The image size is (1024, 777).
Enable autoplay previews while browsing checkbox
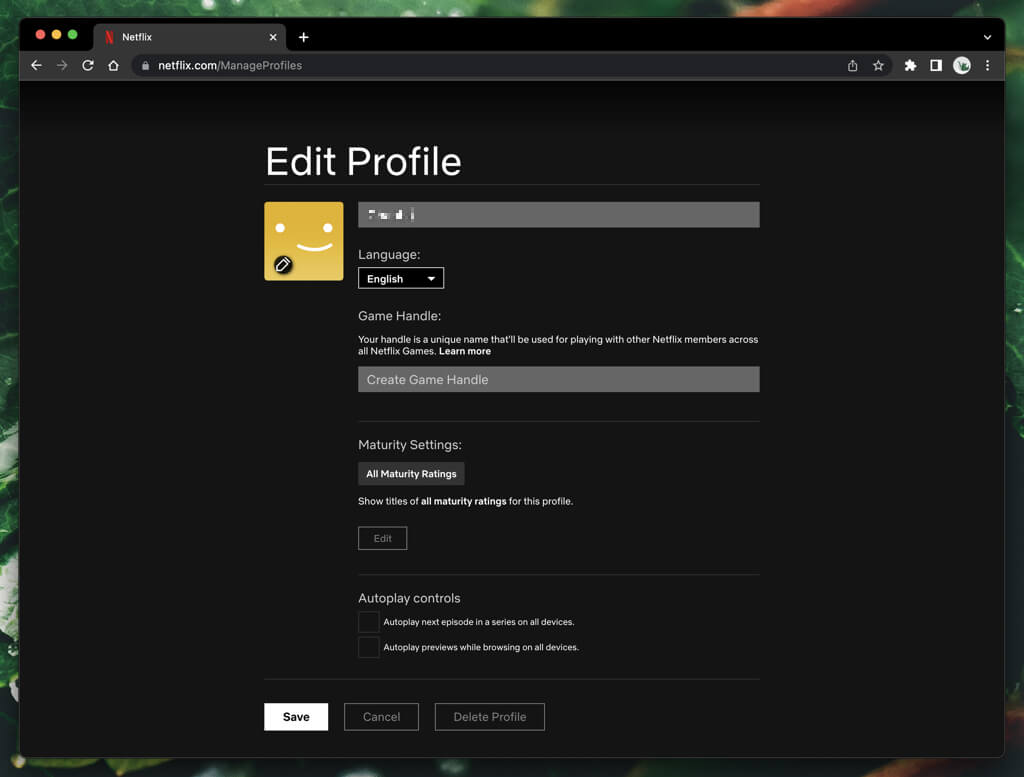click(x=369, y=647)
